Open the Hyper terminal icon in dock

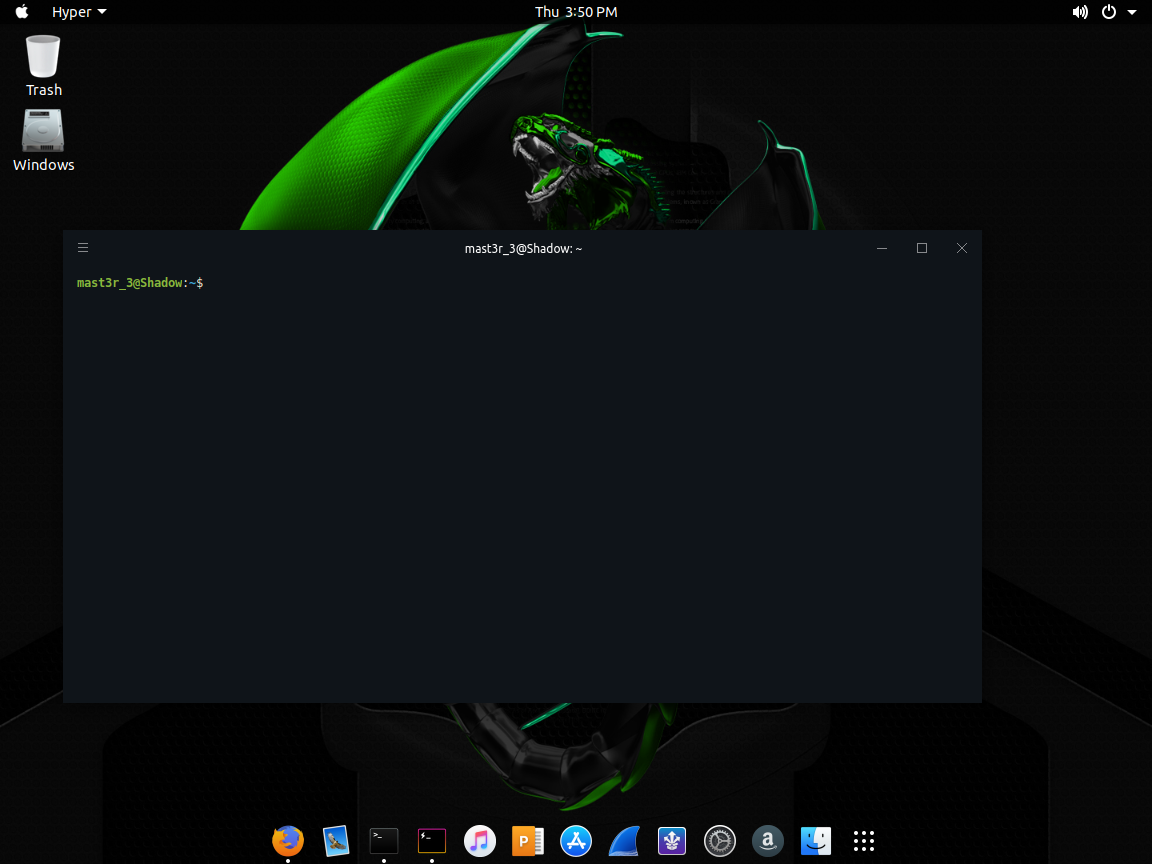pyautogui.click(x=432, y=840)
